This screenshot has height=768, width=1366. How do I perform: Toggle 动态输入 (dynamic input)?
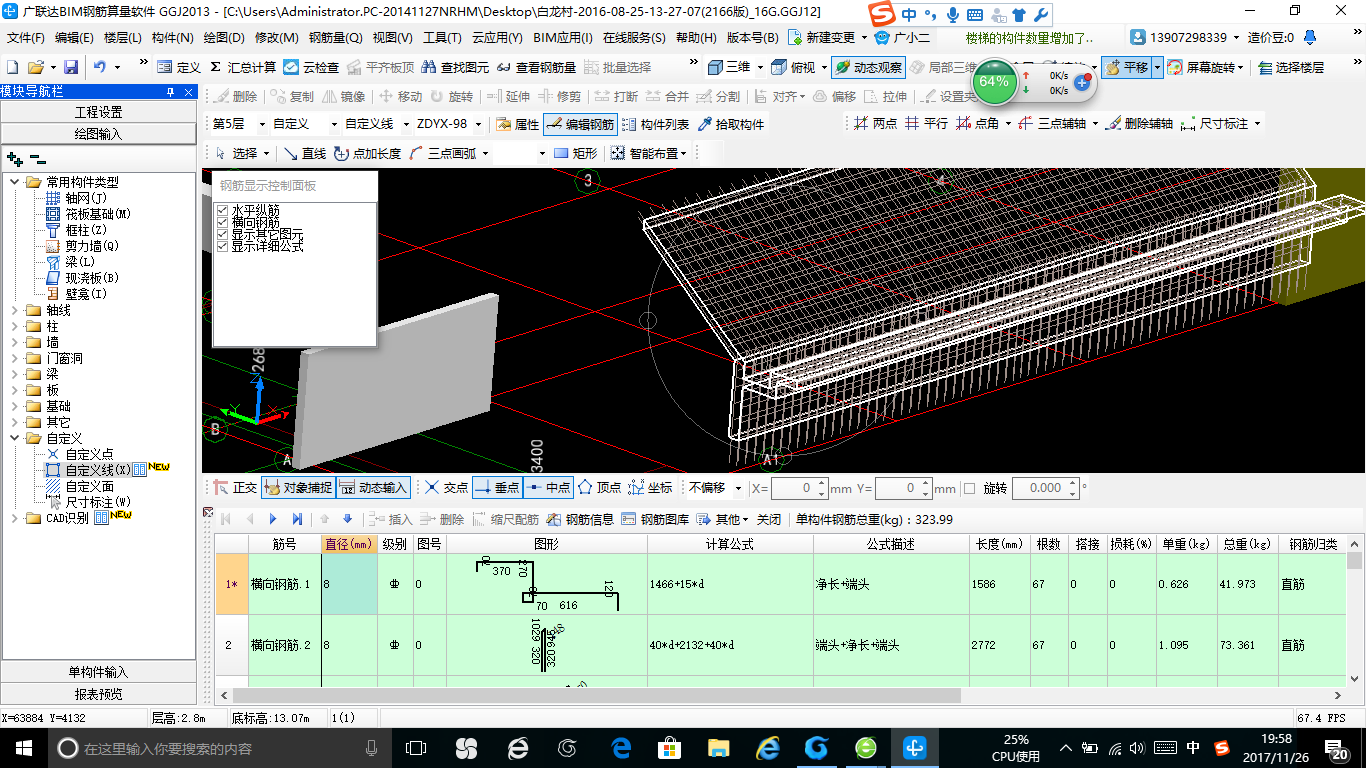click(x=373, y=488)
